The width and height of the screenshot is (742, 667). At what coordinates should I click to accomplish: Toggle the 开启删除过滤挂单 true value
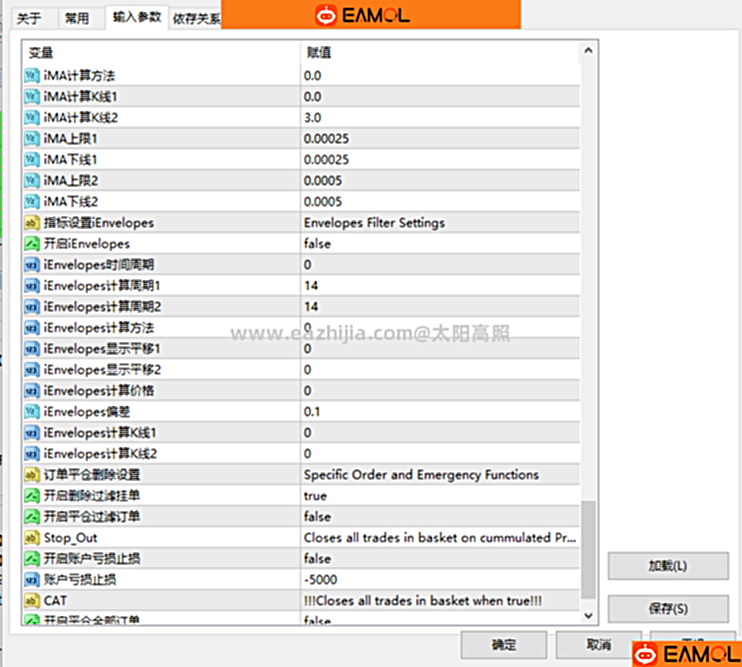(315, 496)
